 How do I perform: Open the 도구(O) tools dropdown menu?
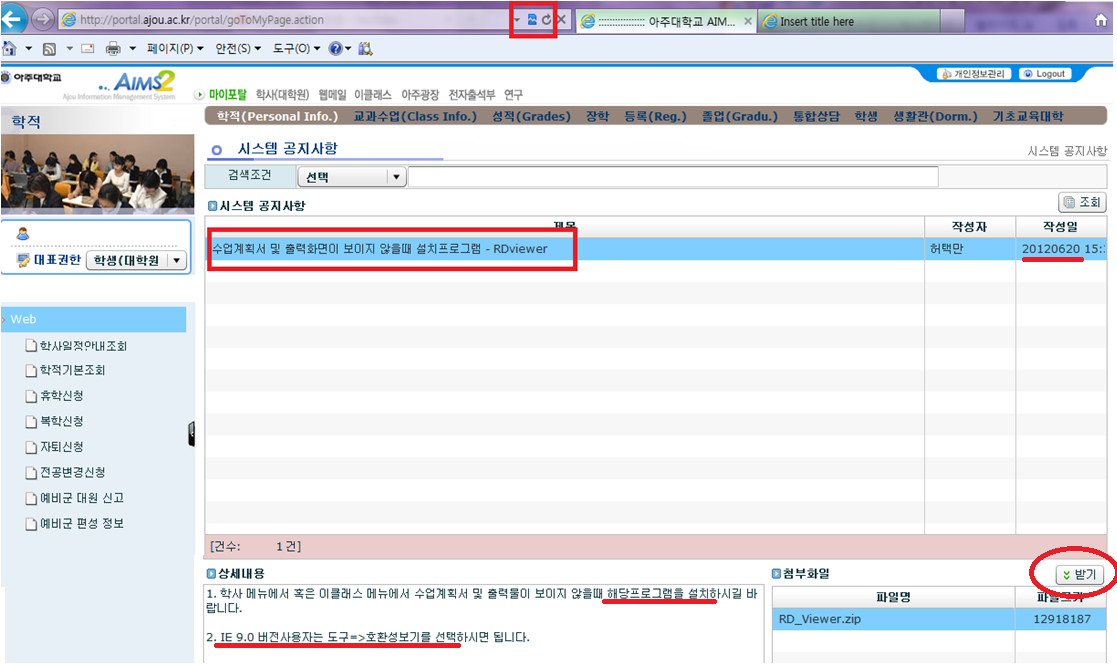point(297,48)
